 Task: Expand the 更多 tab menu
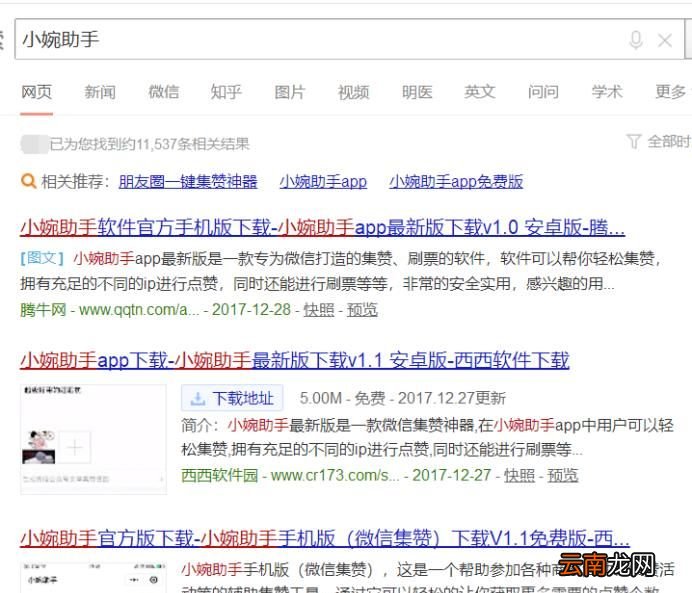coord(672,92)
